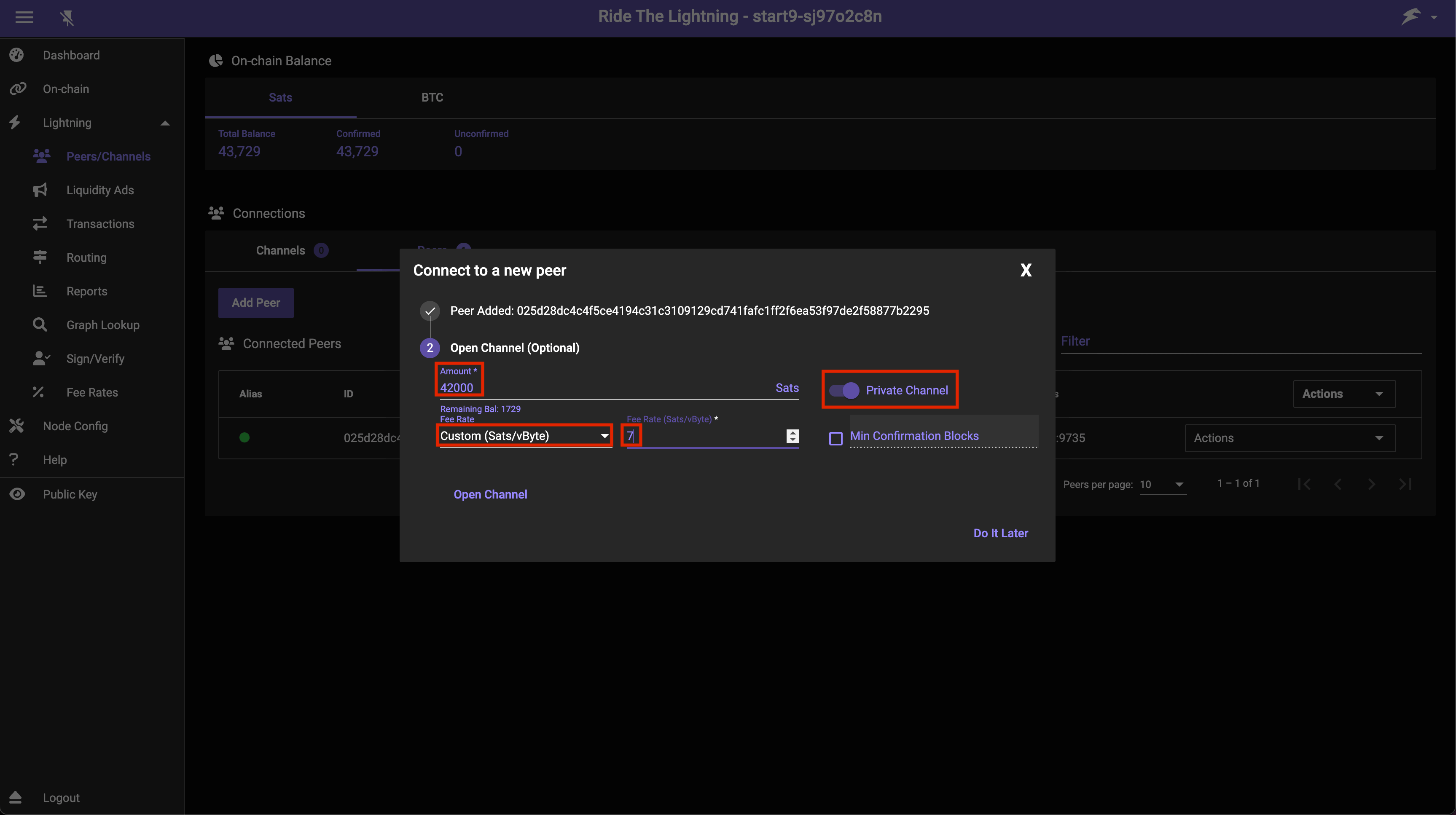The height and width of the screenshot is (815, 1456).
Task: Select the Channels tab under Connections
Action: point(280,250)
